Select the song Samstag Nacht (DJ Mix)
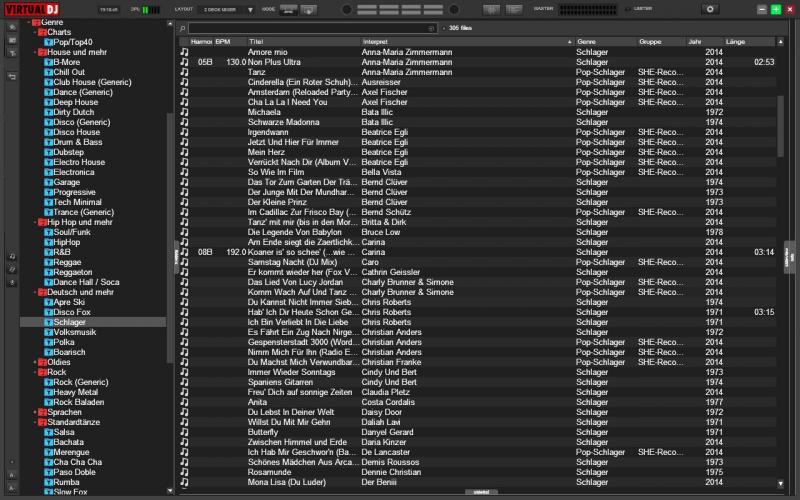The image size is (800, 500). [x=292, y=262]
